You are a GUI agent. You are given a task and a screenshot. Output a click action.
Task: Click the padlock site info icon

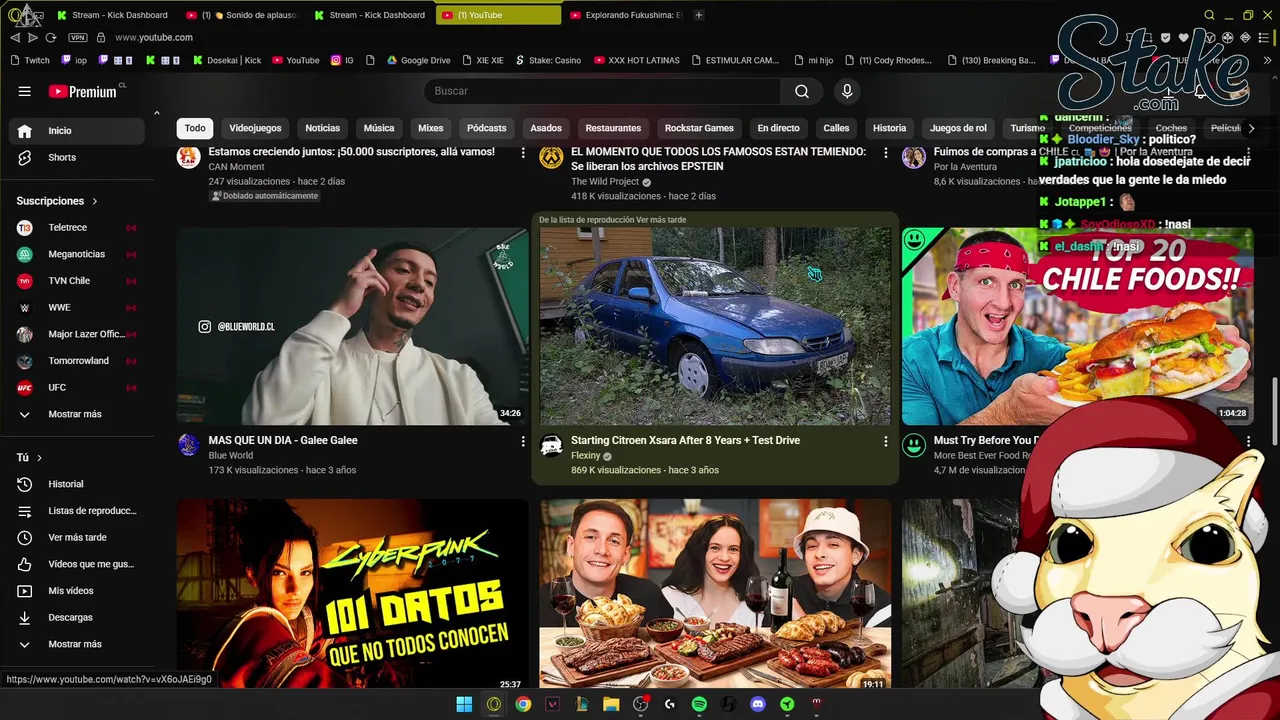point(100,37)
